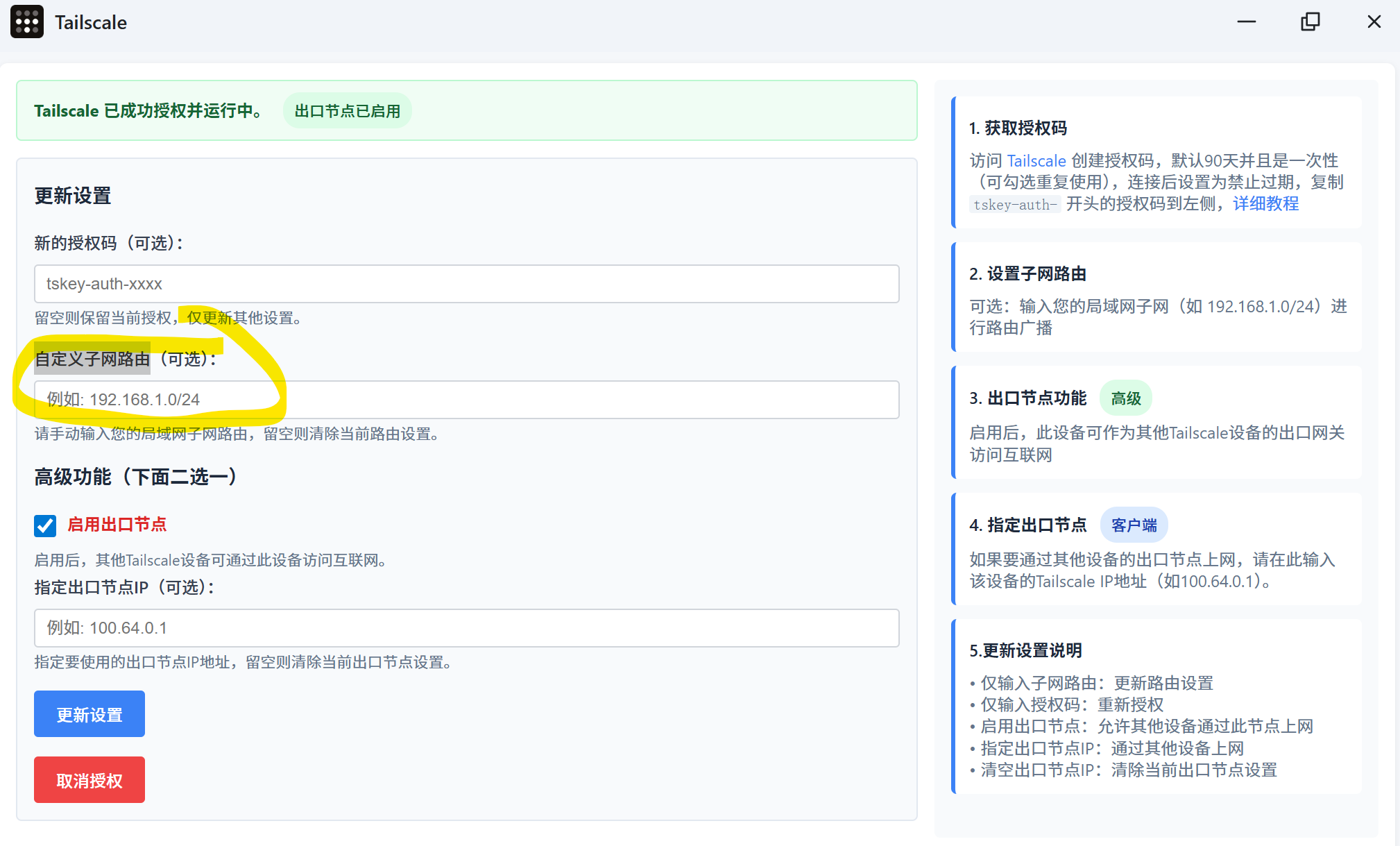
Task: Uncheck the 启用出口节点 checkbox
Action: (45, 525)
